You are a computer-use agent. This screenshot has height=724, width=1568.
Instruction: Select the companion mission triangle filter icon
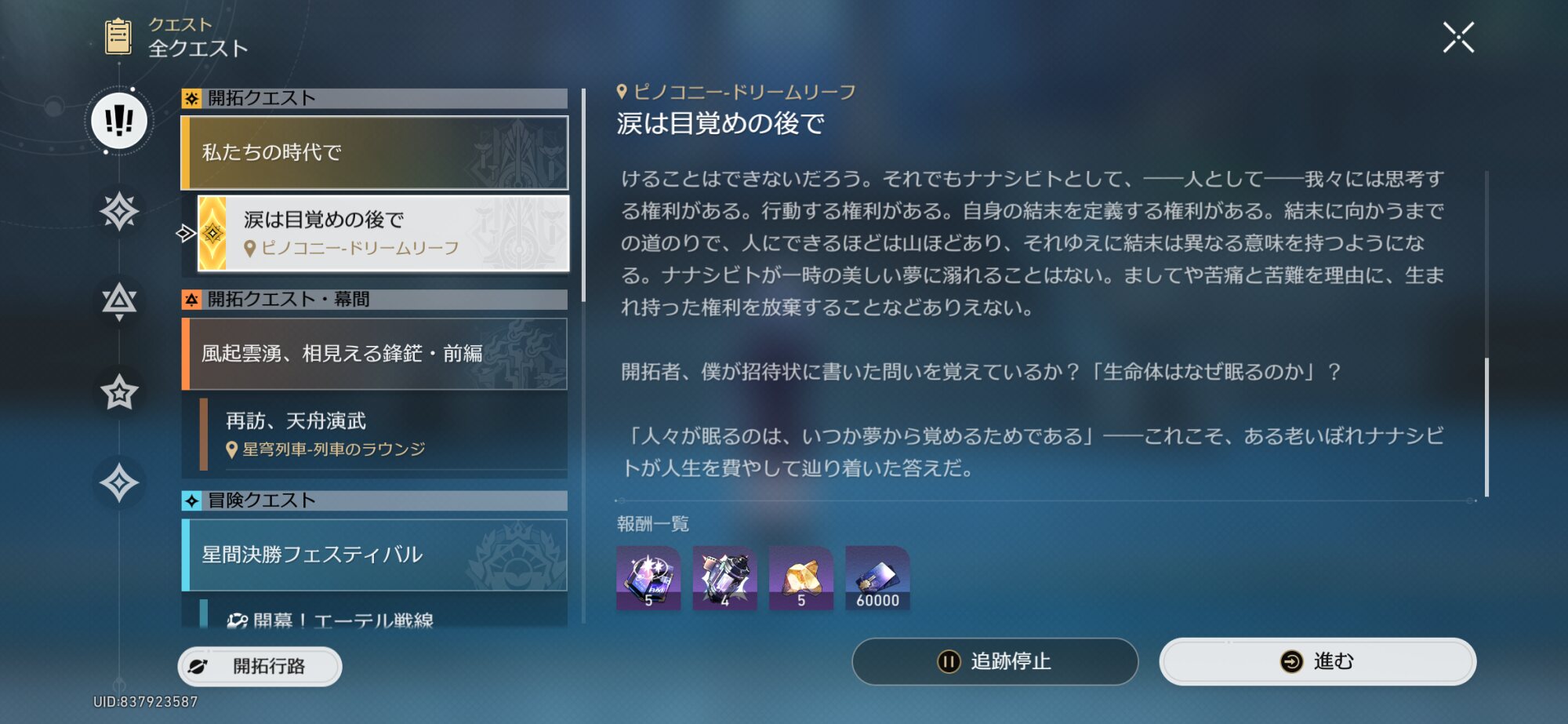(119, 301)
